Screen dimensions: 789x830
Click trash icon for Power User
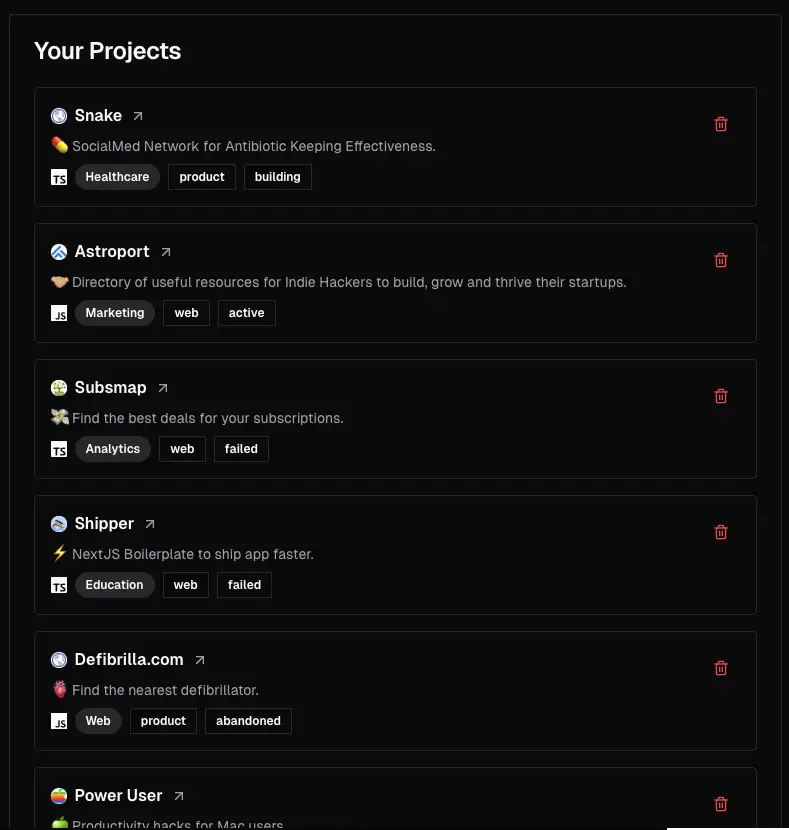[721, 804]
